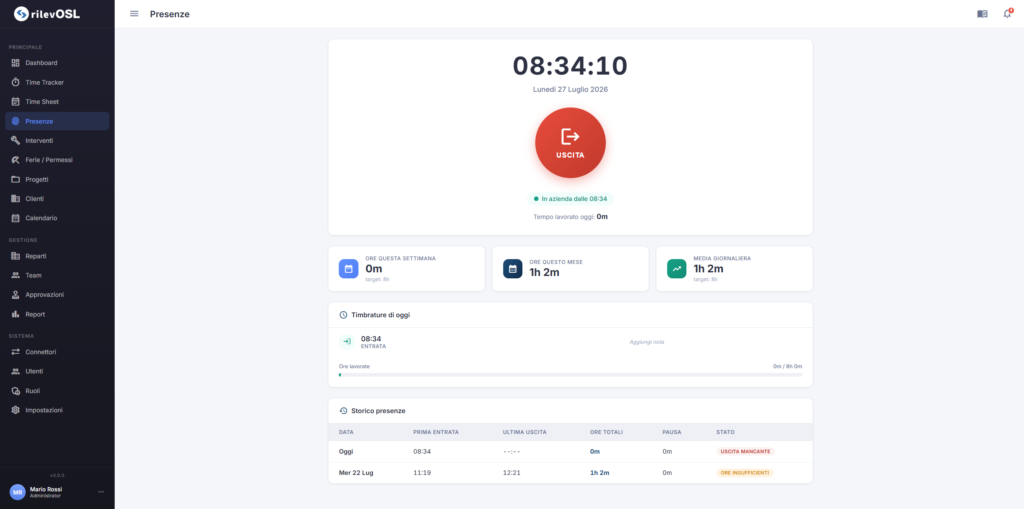
Task: Click the green daily average trend icon
Action: click(677, 269)
